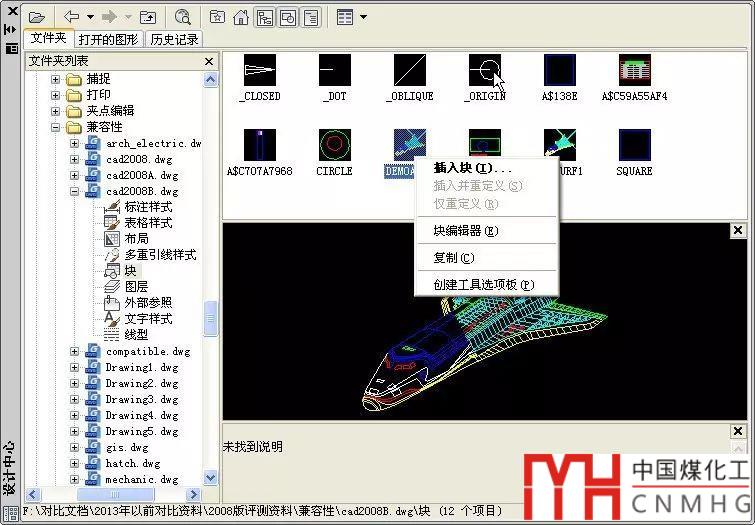Choose 插入块 from the context menu

click(x=472, y=168)
